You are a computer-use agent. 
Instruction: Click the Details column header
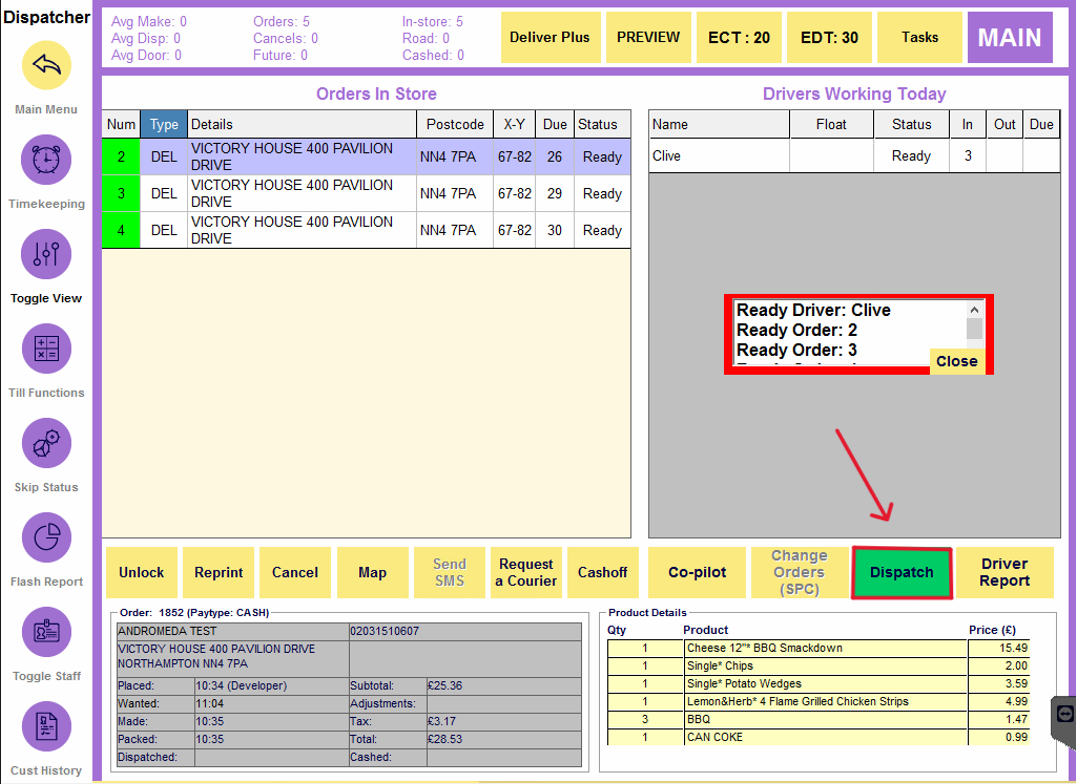pyautogui.click(x=302, y=124)
